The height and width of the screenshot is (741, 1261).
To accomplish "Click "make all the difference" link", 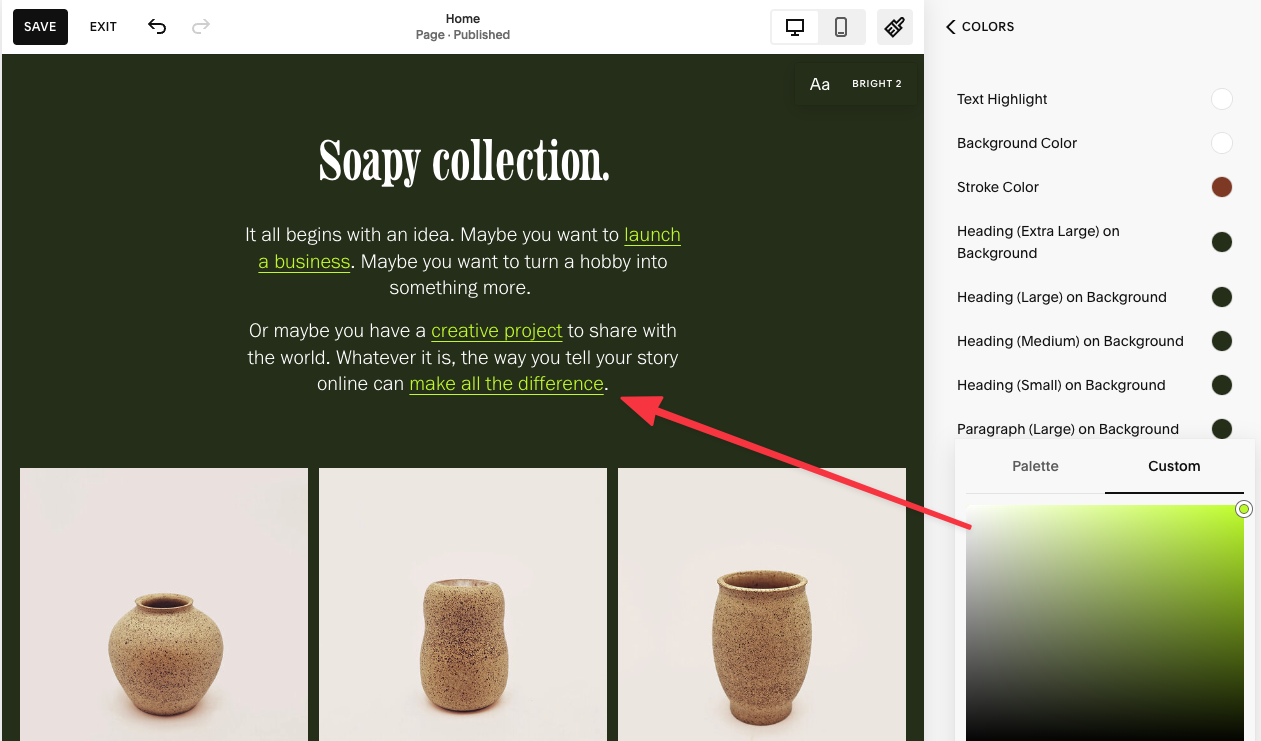I will [x=507, y=384].
